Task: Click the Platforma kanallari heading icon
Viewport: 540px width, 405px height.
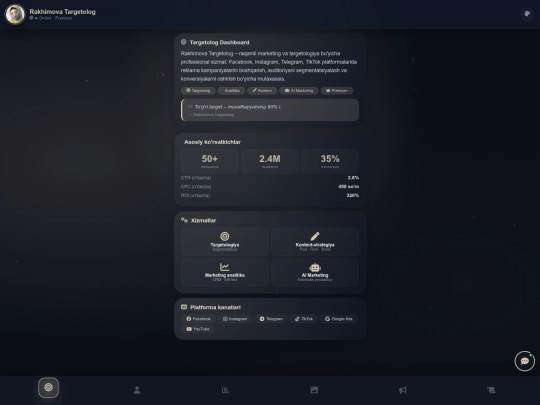Action: click(184, 307)
